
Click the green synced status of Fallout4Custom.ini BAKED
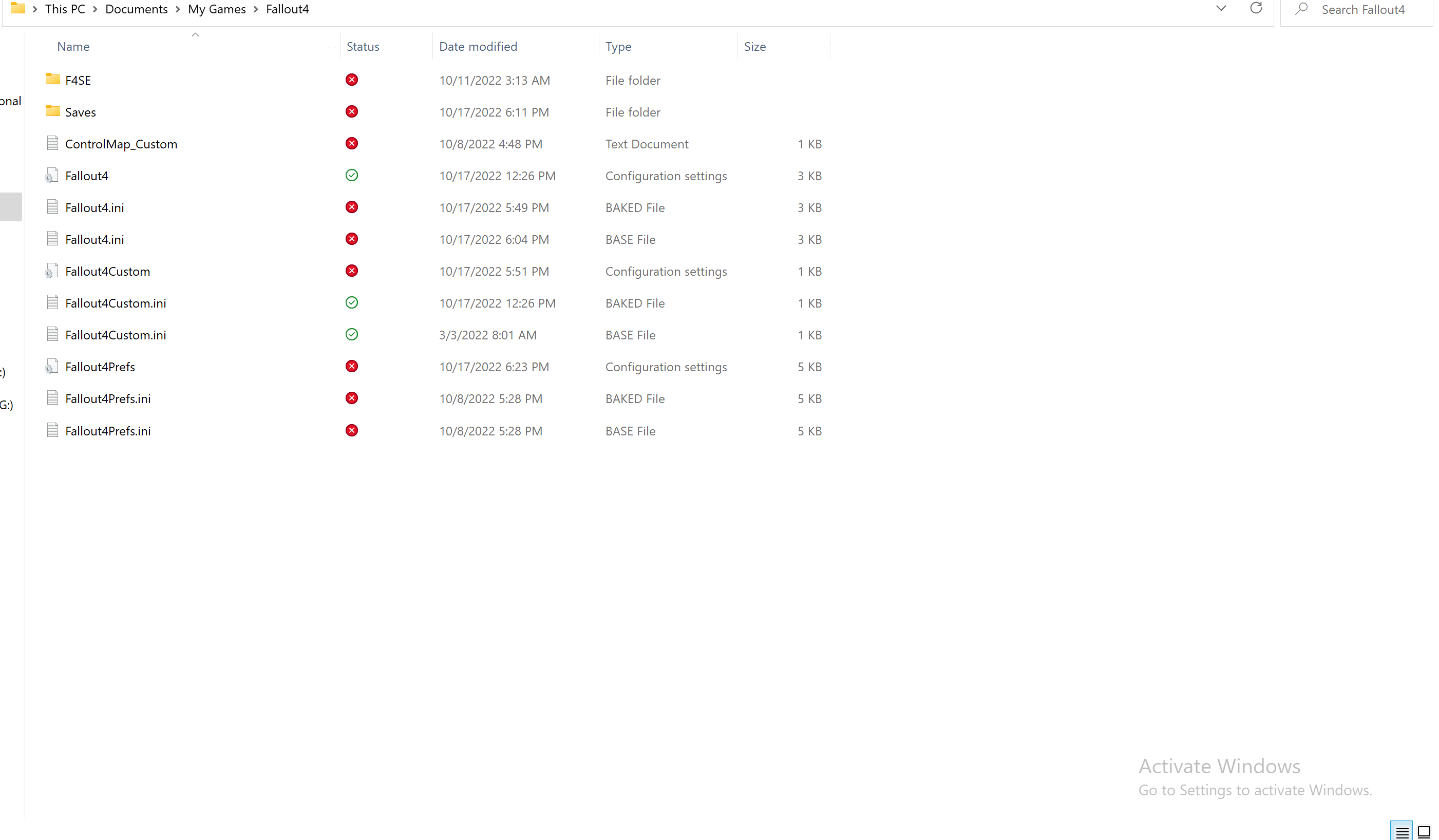click(352, 302)
